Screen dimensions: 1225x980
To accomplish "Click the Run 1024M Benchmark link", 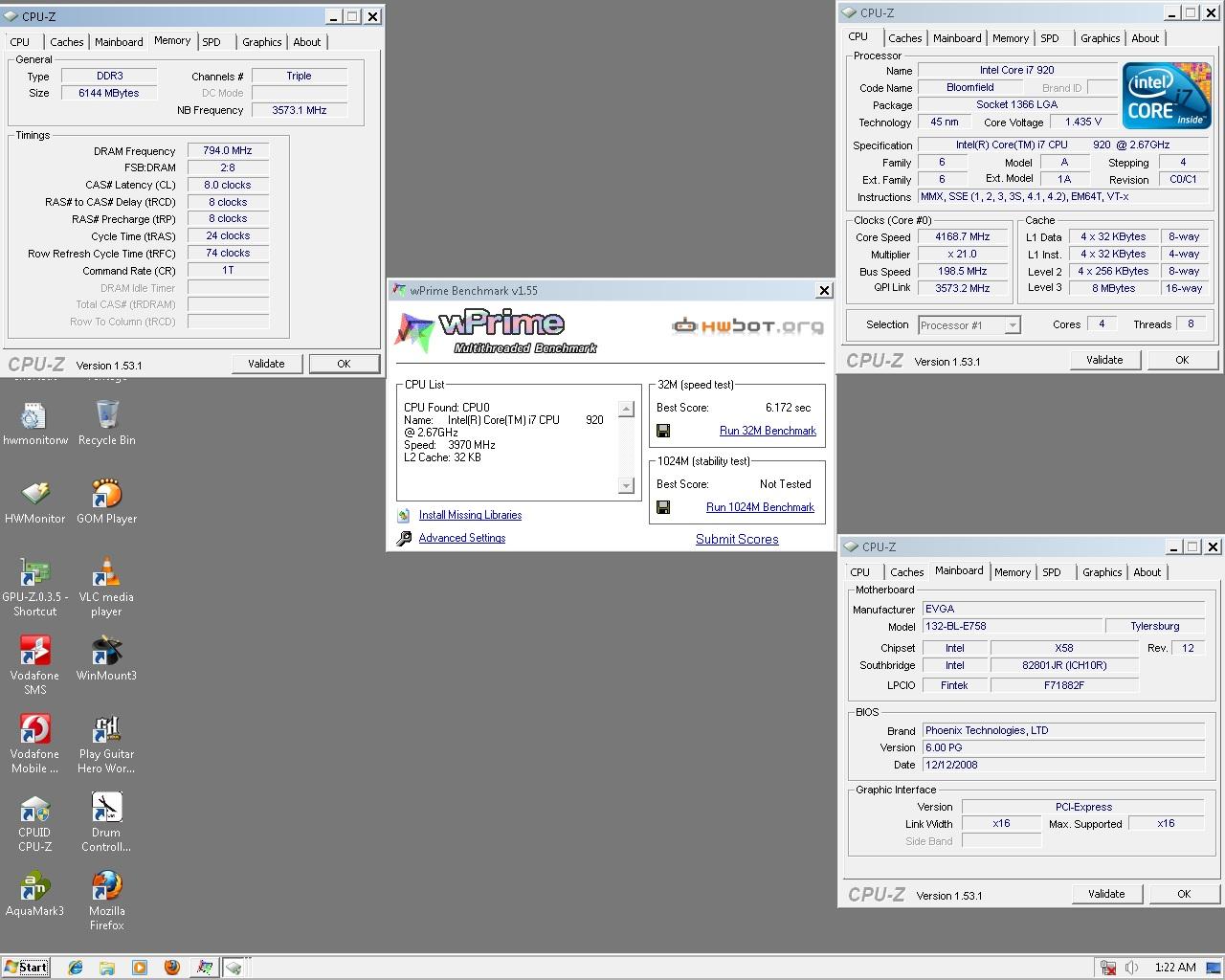I will [x=760, y=507].
